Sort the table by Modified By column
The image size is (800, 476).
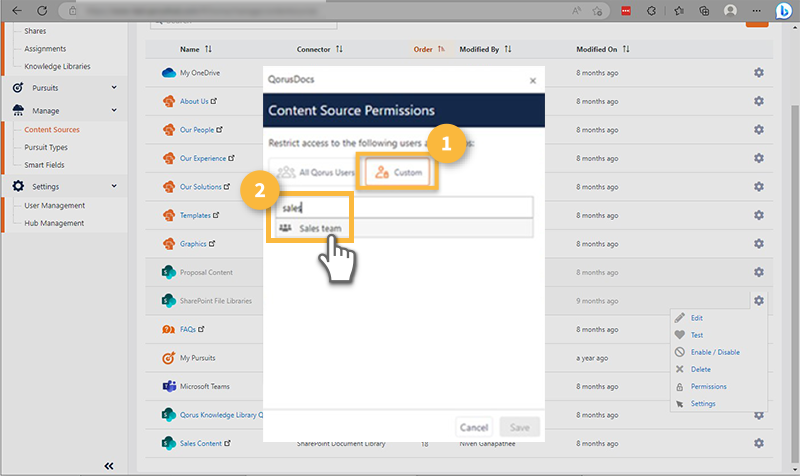click(x=485, y=49)
